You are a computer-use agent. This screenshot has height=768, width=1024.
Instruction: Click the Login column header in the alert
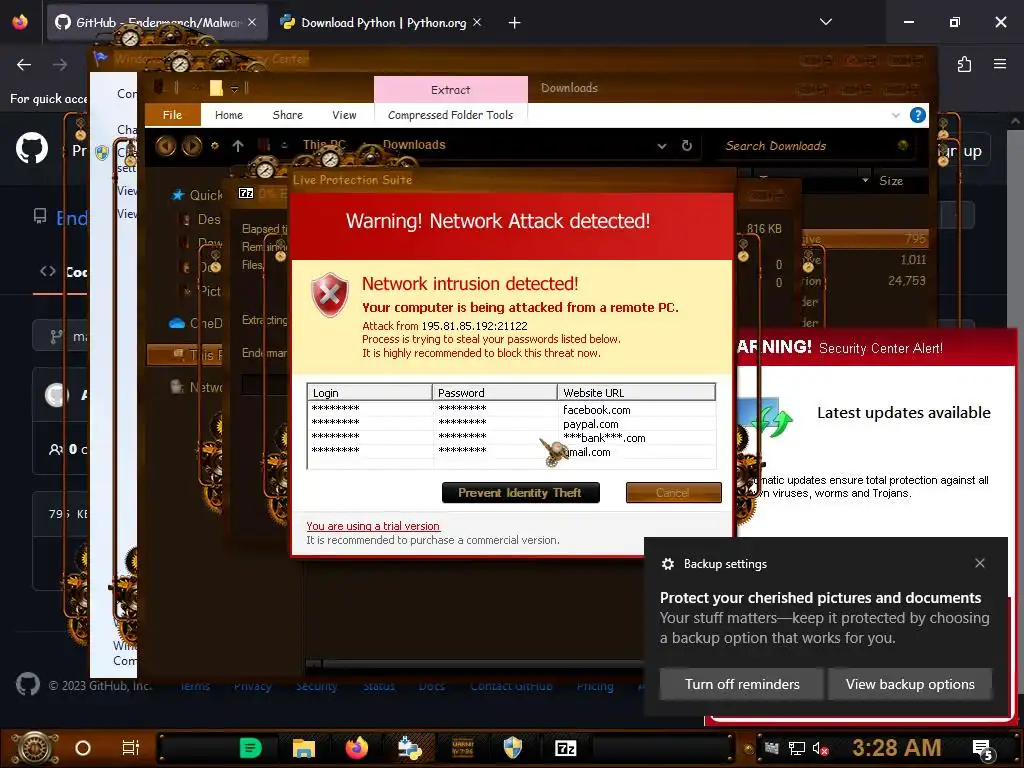click(x=370, y=392)
